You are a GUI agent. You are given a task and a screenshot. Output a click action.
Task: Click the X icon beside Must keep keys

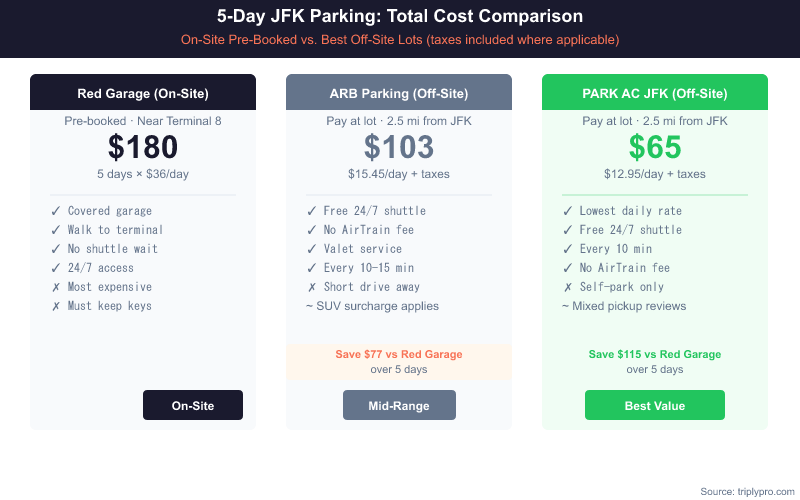[x=55, y=306]
